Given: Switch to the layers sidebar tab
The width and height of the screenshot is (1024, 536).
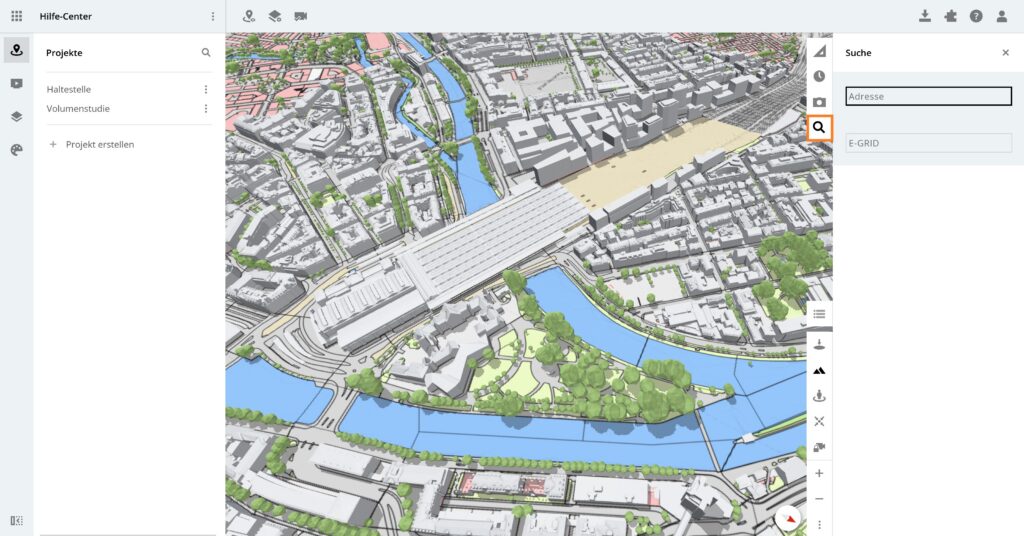Looking at the screenshot, I should point(16,116).
